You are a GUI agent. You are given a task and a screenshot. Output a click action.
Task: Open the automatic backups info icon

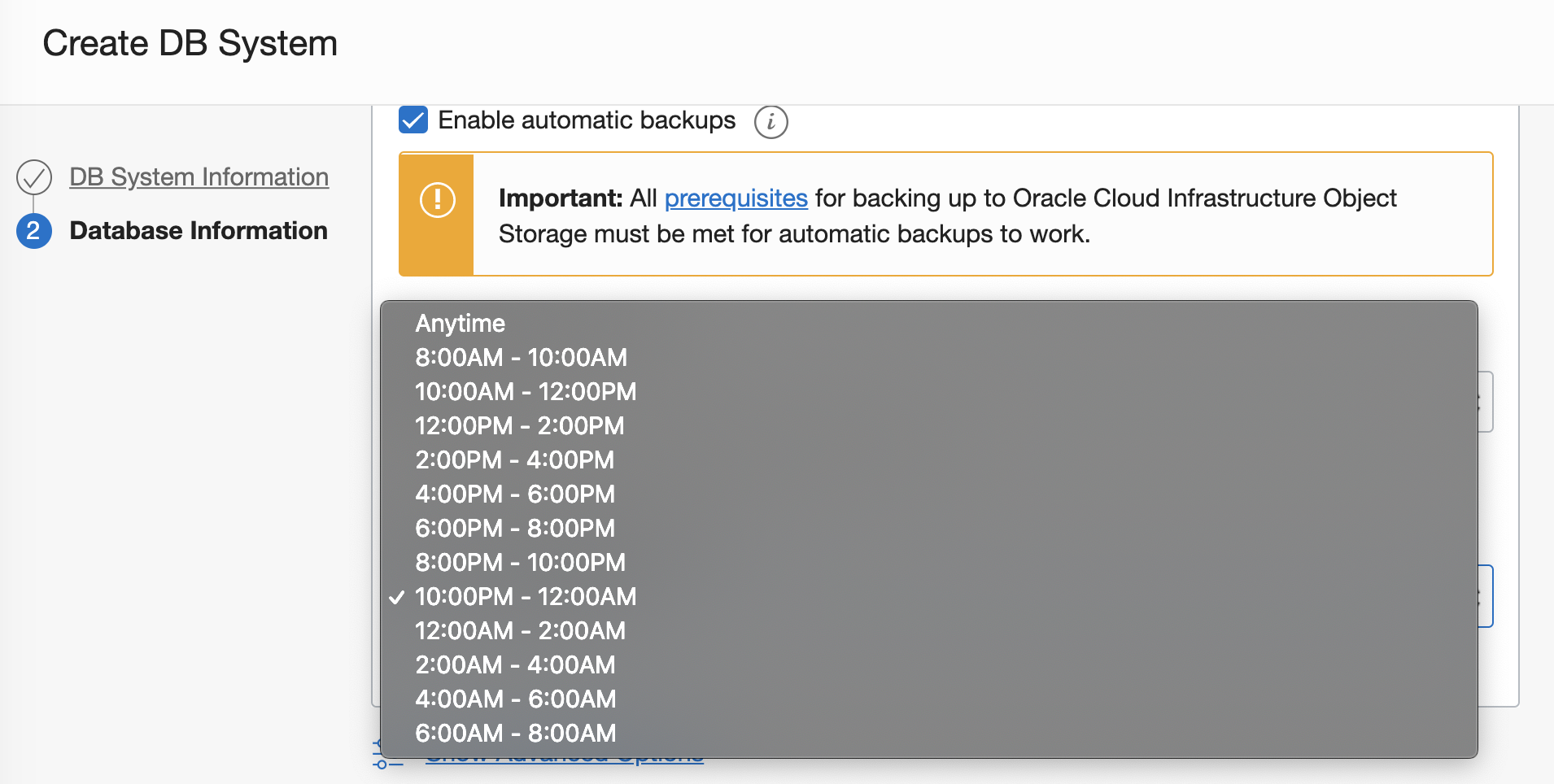(770, 122)
